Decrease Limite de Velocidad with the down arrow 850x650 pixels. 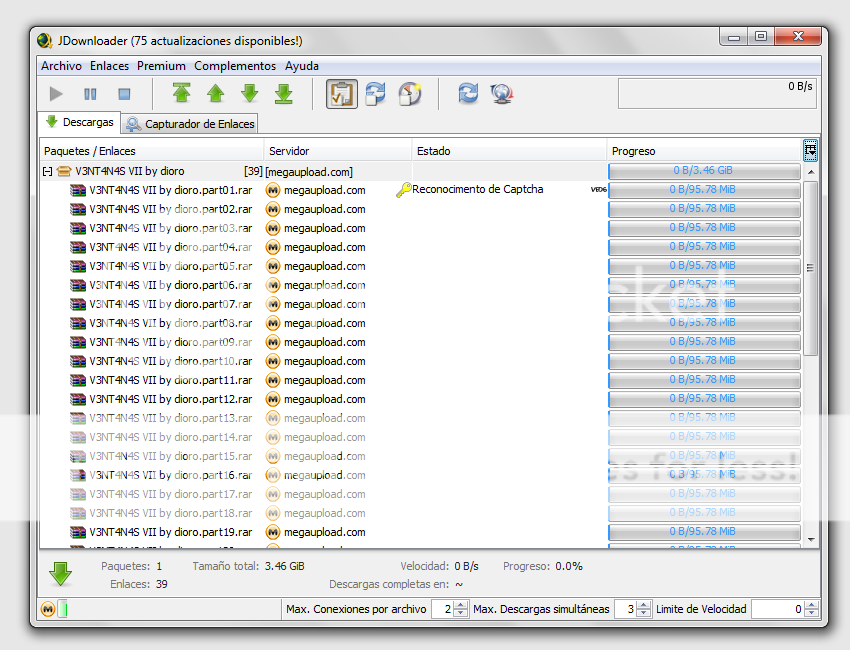(x=811, y=613)
